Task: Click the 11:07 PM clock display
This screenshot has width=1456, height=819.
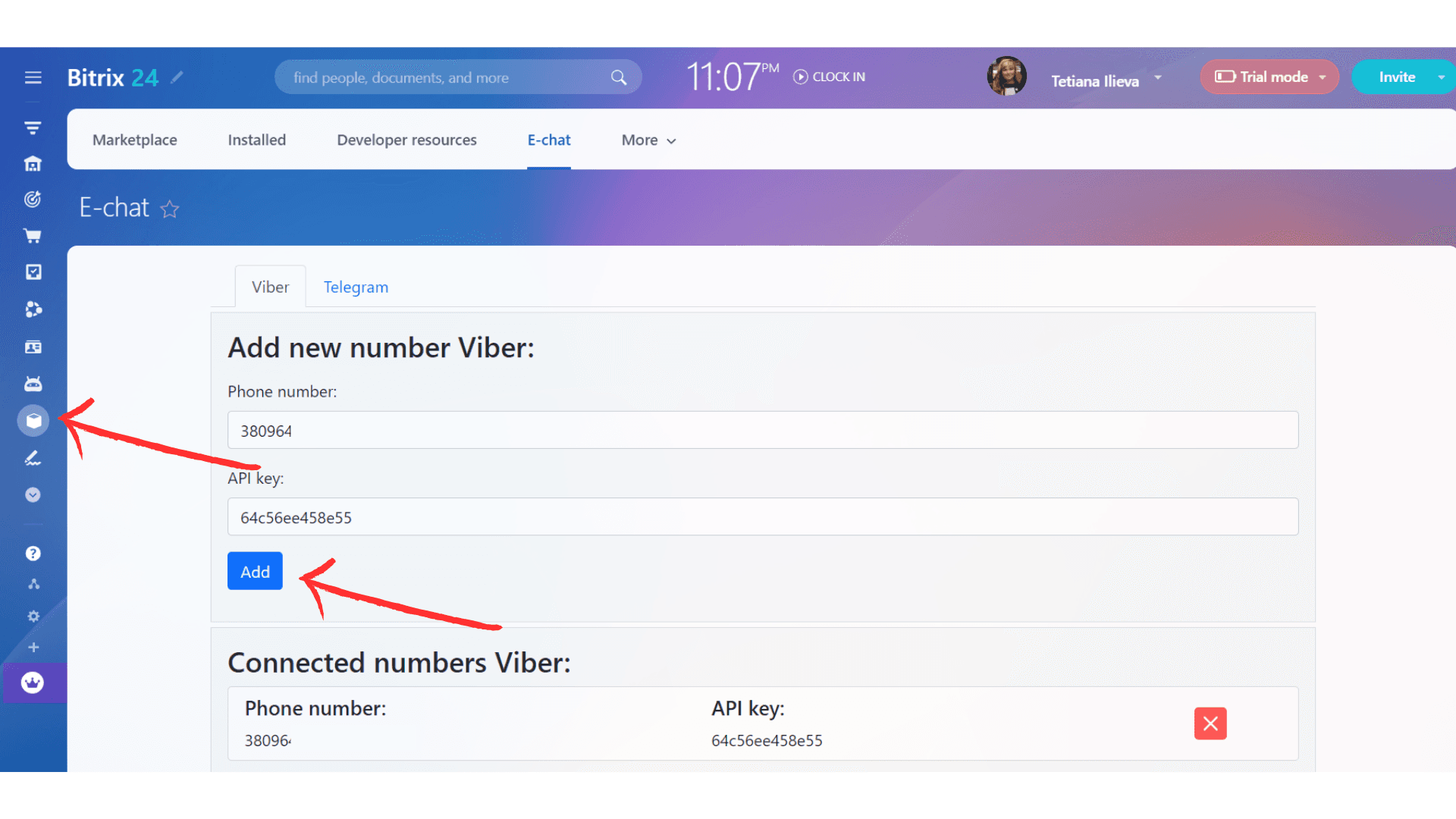Action: tap(733, 77)
